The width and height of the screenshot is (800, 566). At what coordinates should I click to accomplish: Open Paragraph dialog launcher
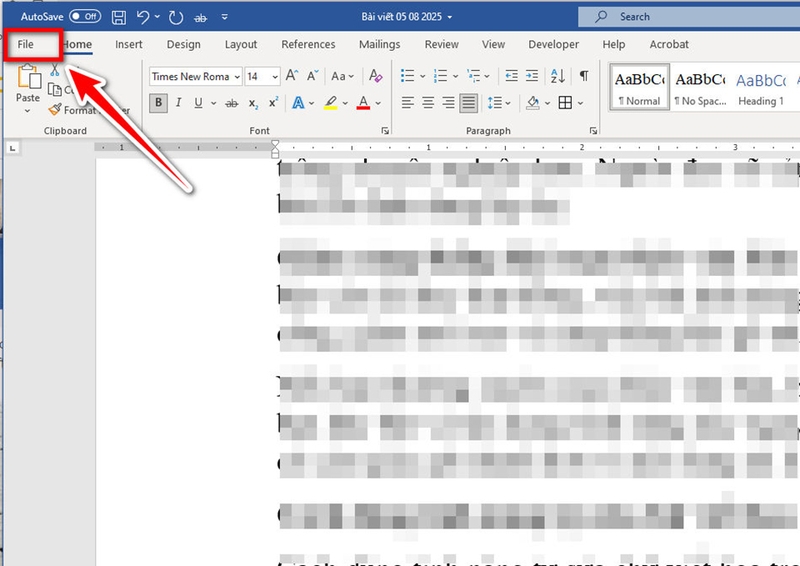593,131
